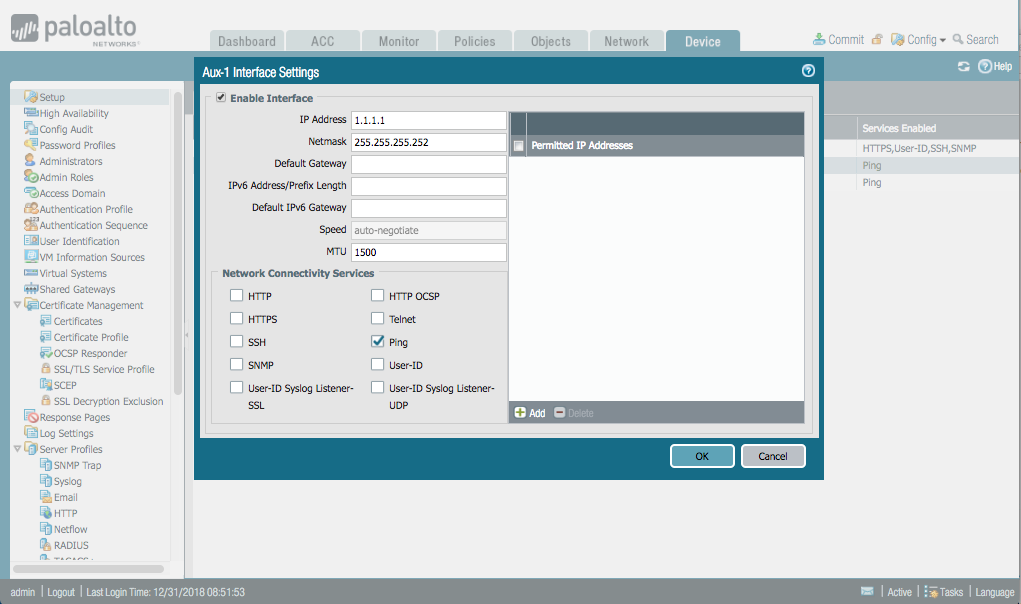Click the Default Gateway input field

(428, 164)
